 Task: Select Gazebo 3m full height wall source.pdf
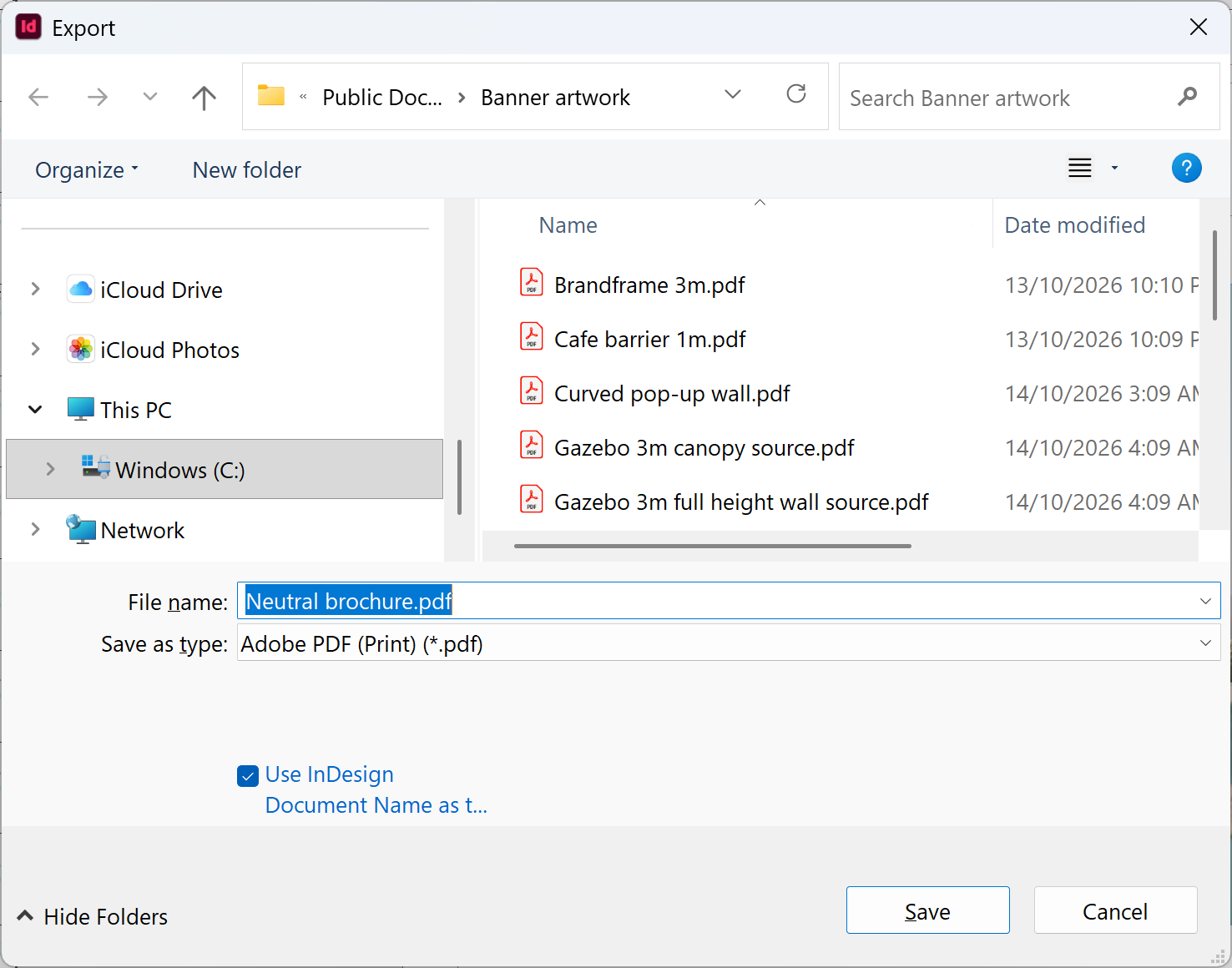(741, 502)
